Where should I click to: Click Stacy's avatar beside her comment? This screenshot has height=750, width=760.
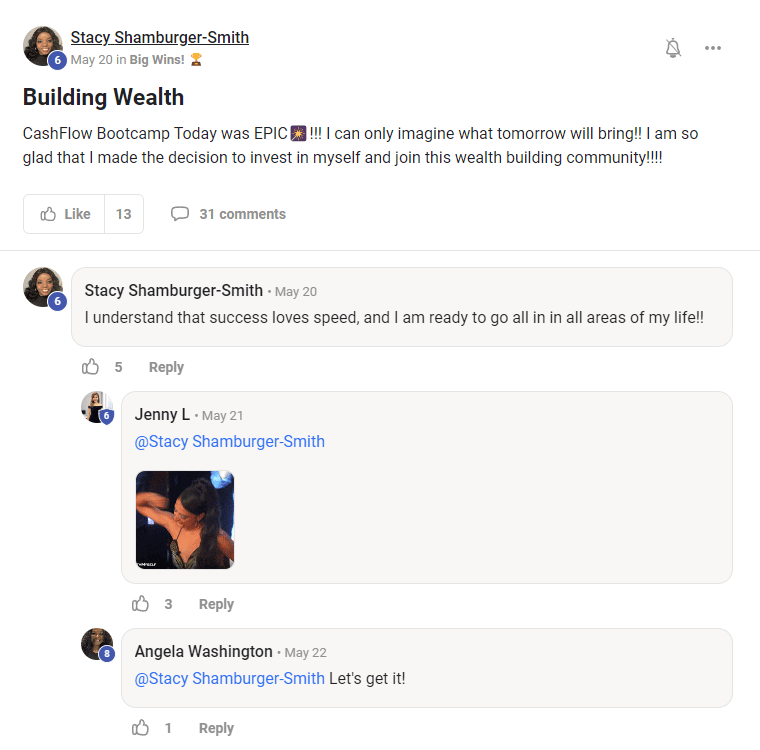point(43,288)
